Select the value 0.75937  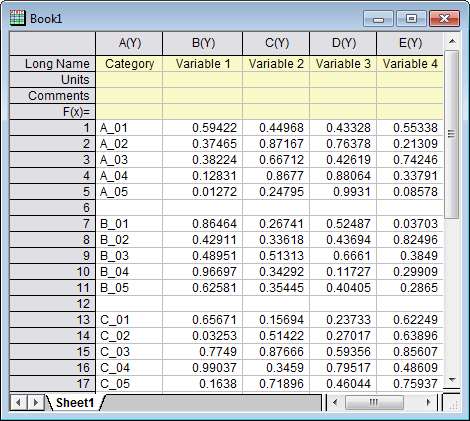[410, 384]
